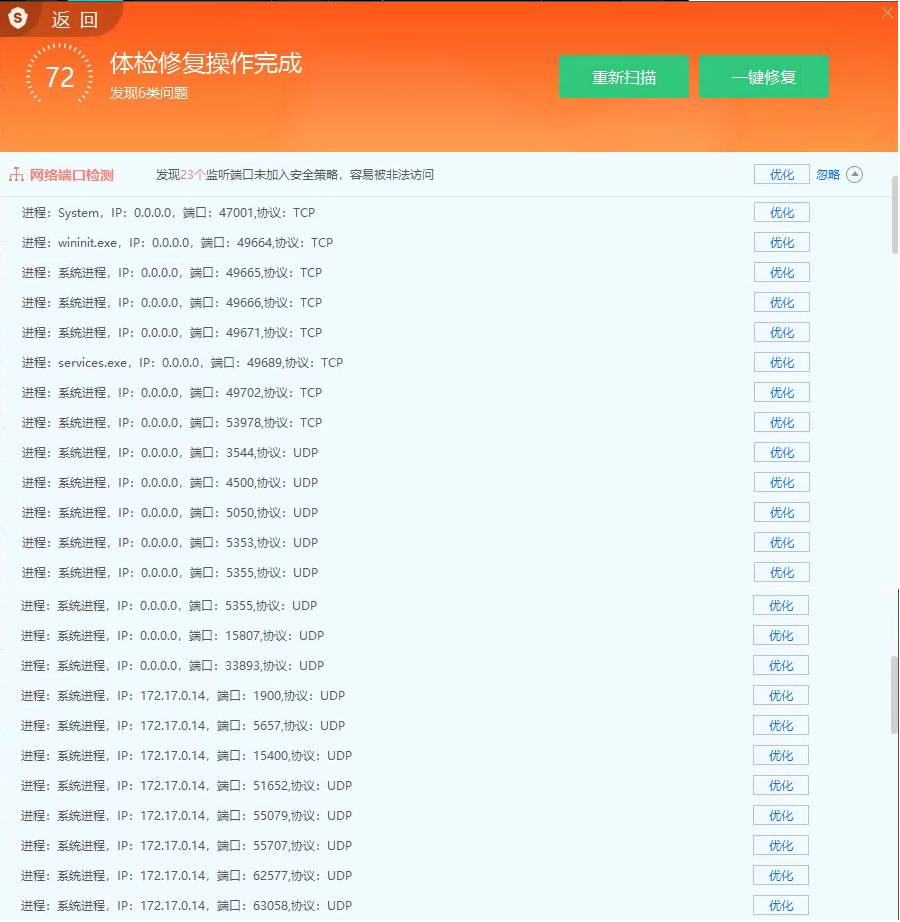900x922 pixels.
Task: Optimize all ports in 网络端口检测 header row
Action: pyautogui.click(x=782, y=175)
